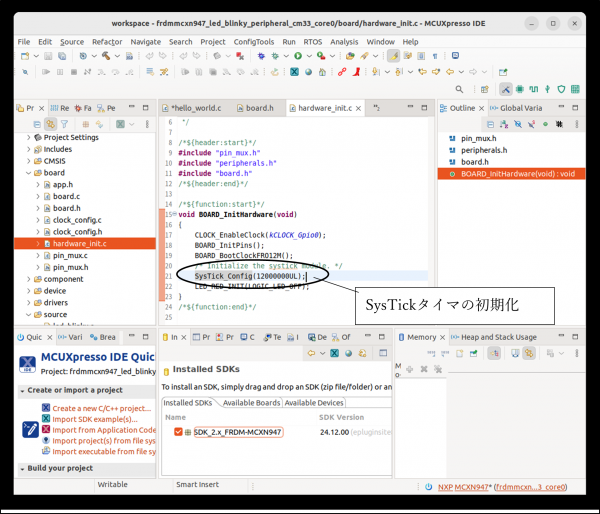Toggle Mark Occurrences highlighter in toolbar
The width and height of the screenshot is (600, 514).
(393, 56)
